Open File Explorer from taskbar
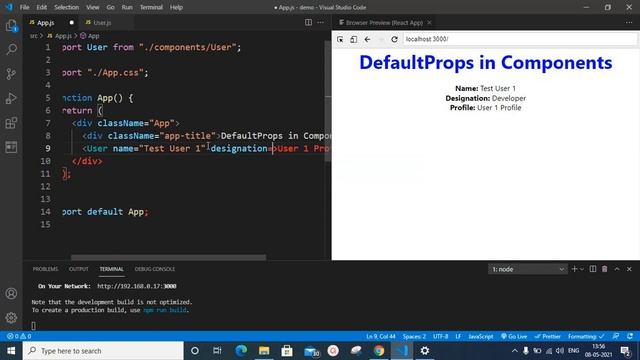Image resolution: width=640 pixels, height=360 pixels. [x=264, y=351]
